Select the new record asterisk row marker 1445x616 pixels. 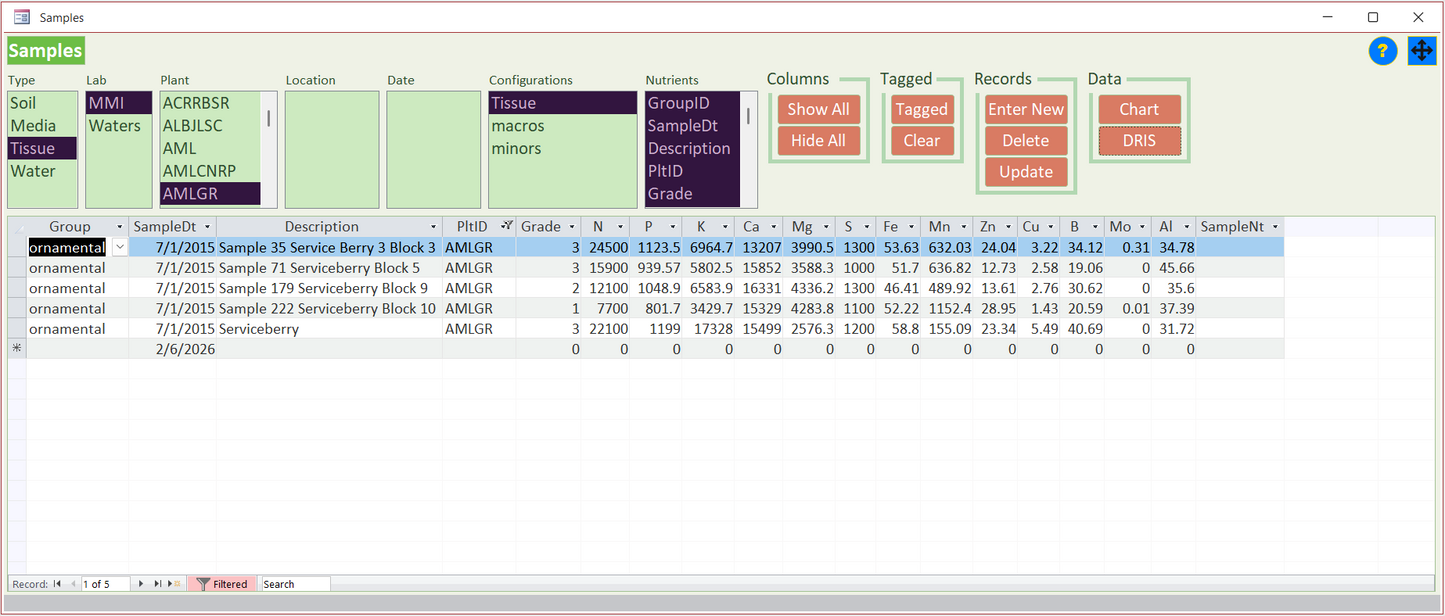coord(16,349)
